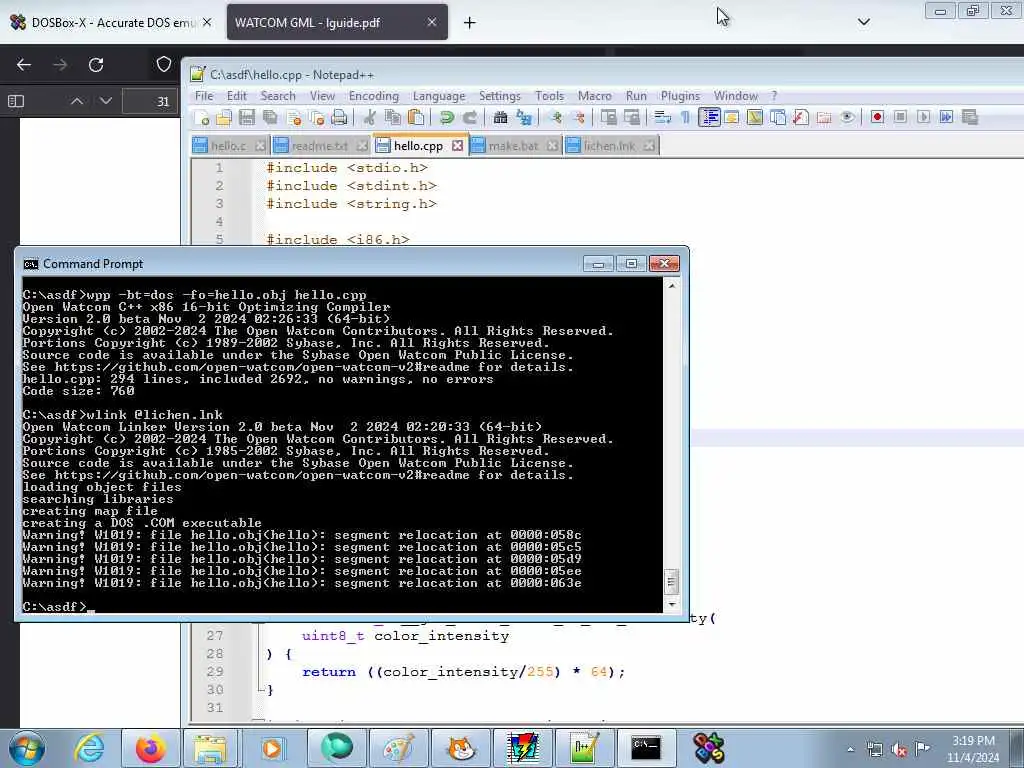Open the Windows Start button
1024x768 pixels.
coord(27,749)
